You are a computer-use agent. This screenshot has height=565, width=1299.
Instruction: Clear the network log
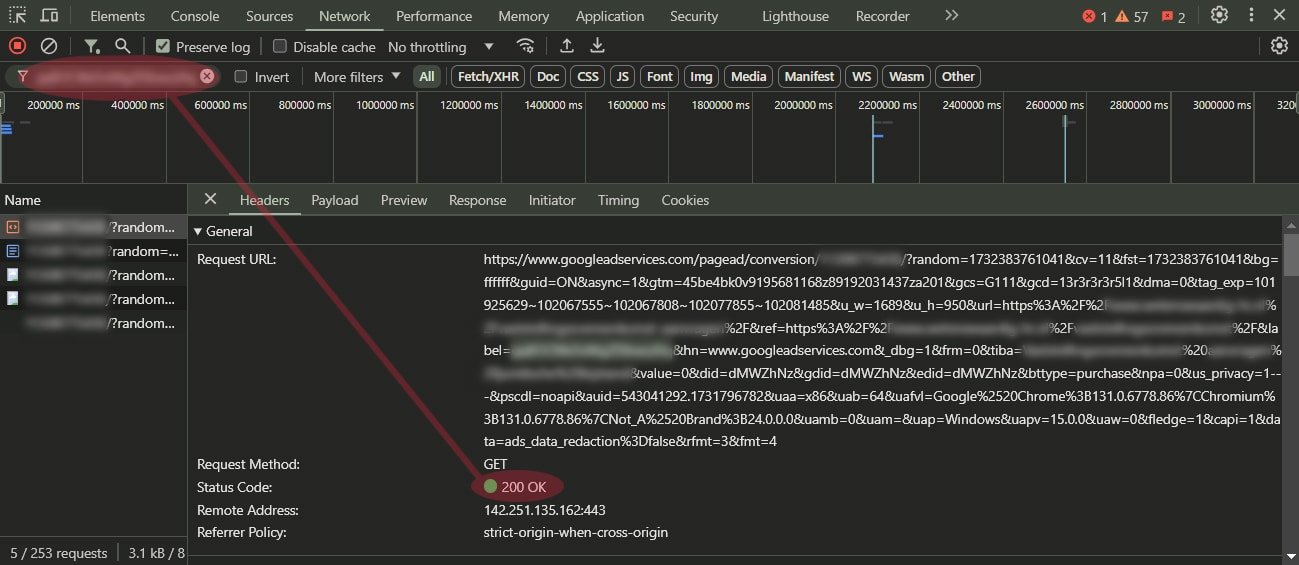(49, 46)
